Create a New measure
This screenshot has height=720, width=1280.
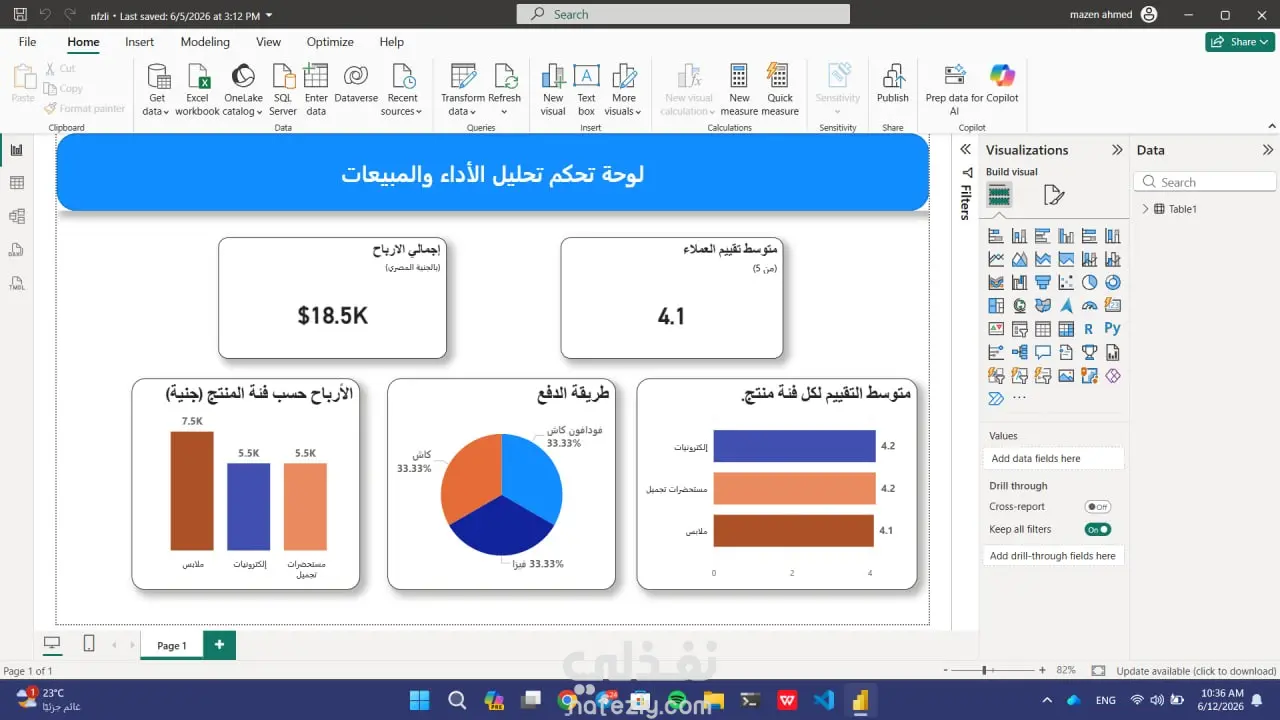(739, 90)
